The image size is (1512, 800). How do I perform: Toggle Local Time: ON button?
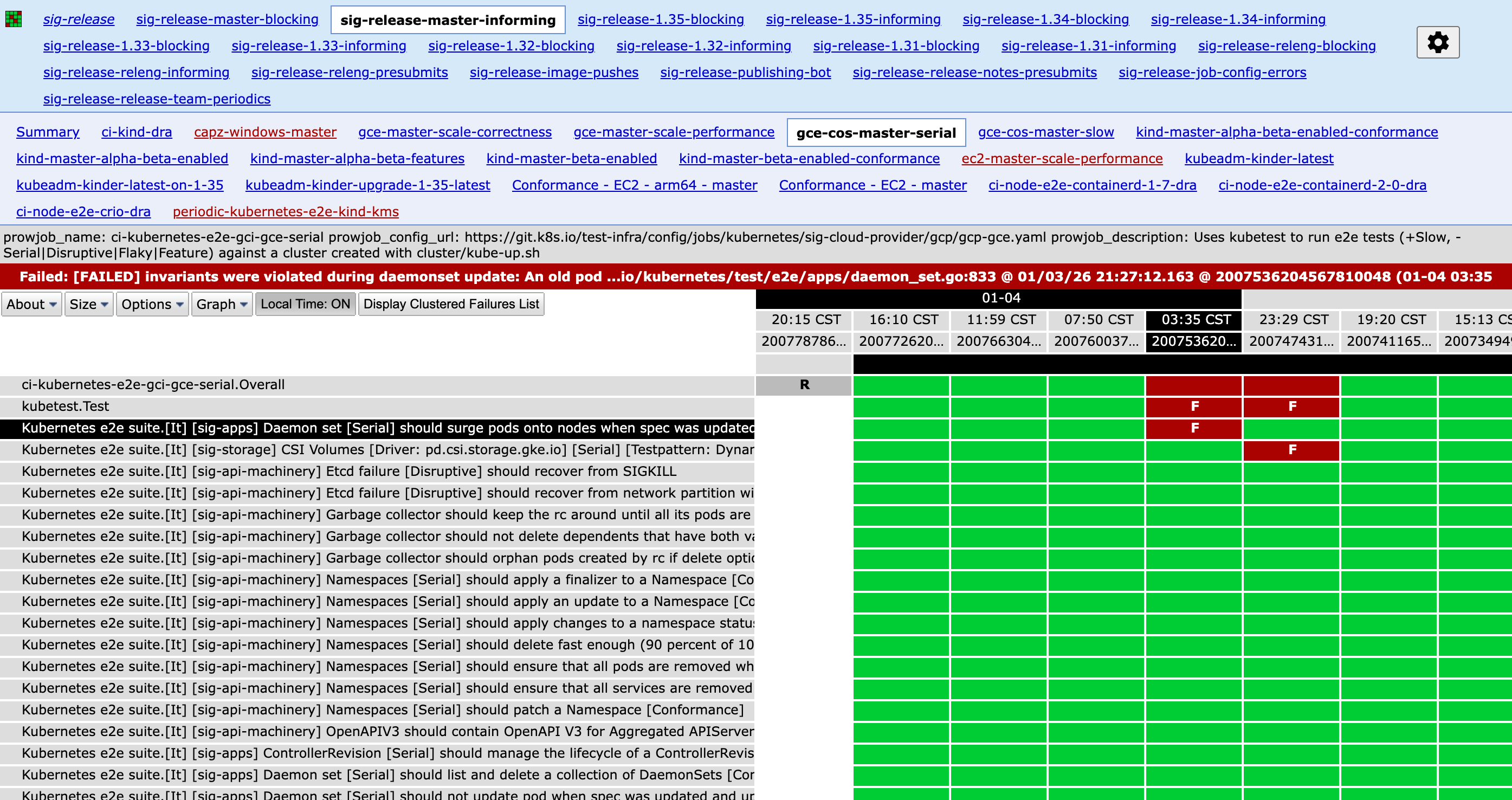(305, 304)
